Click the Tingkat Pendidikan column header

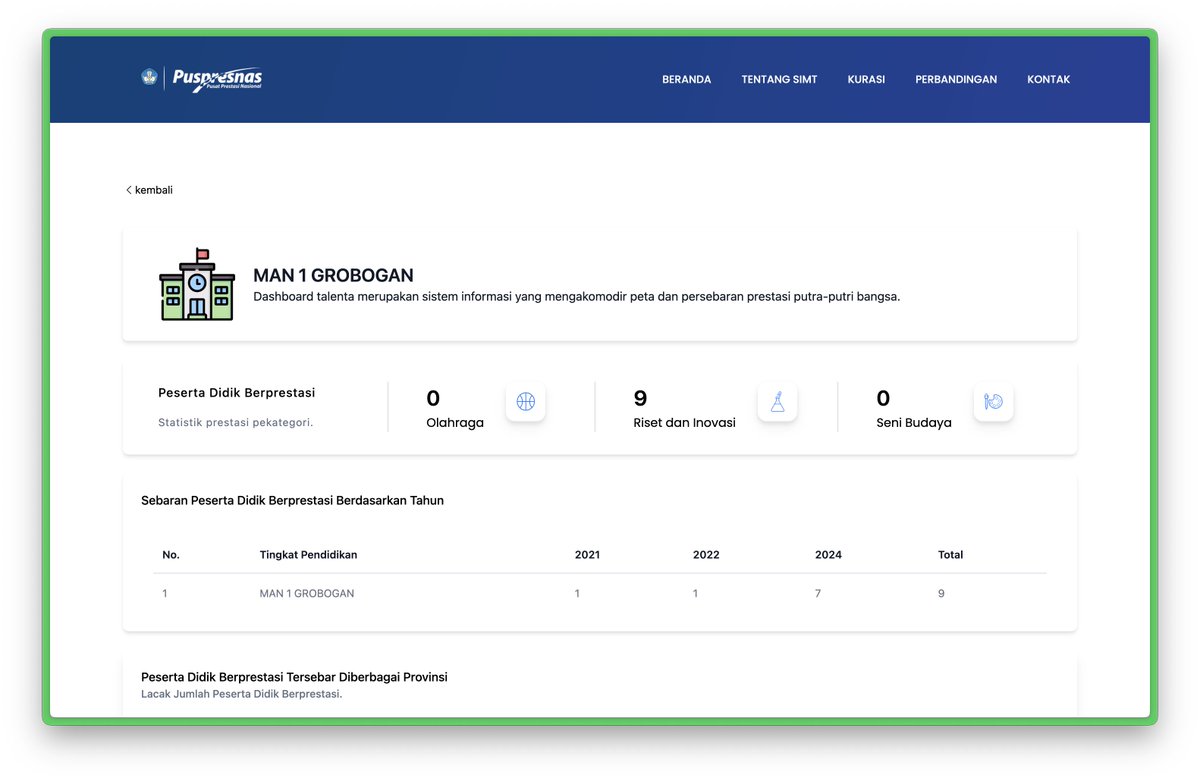pyautogui.click(x=308, y=555)
